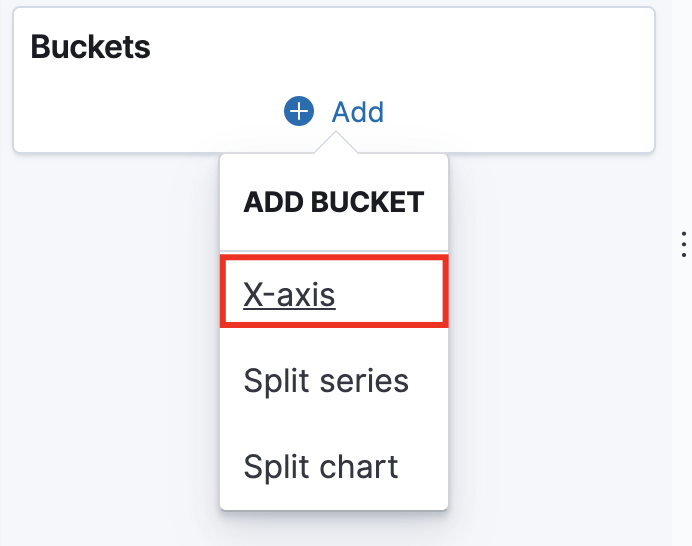Click the Buckets panel heading
This screenshot has height=546, width=692.
[x=91, y=46]
